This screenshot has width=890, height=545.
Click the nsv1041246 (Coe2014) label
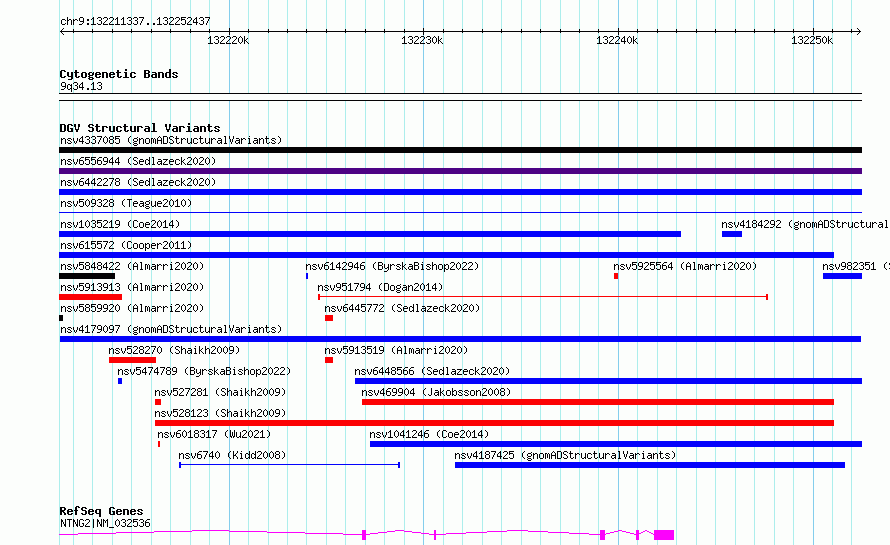[429, 434]
